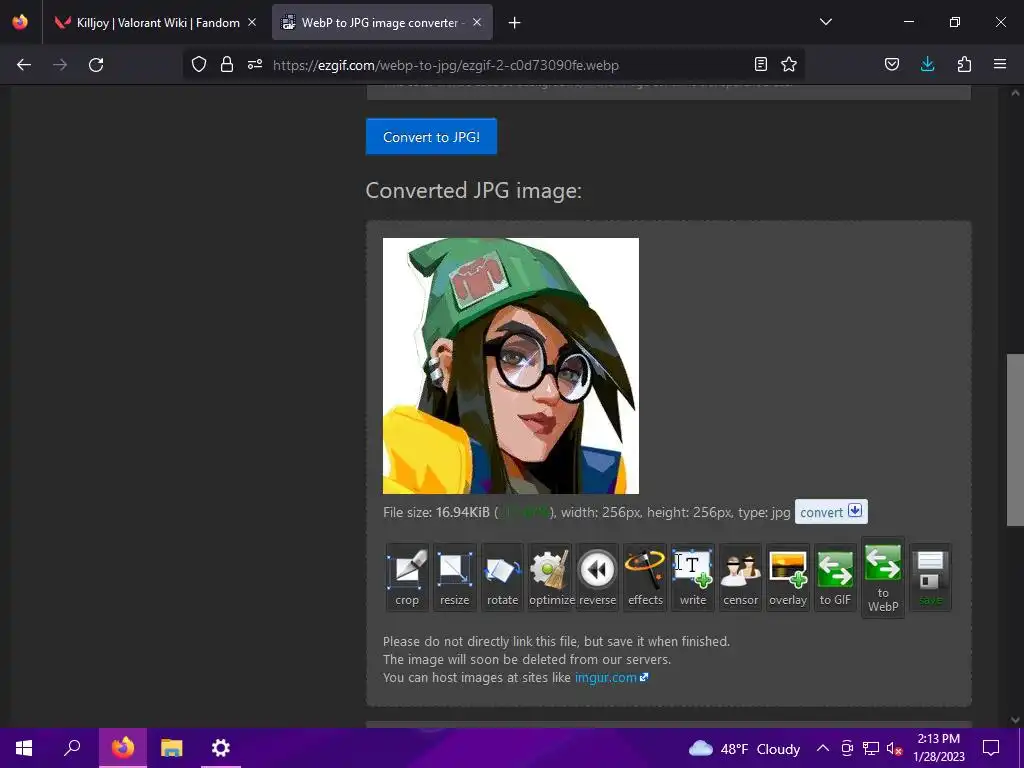List all tabs dropdown arrow
1024x768 pixels.
pyautogui.click(x=825, y=22)
